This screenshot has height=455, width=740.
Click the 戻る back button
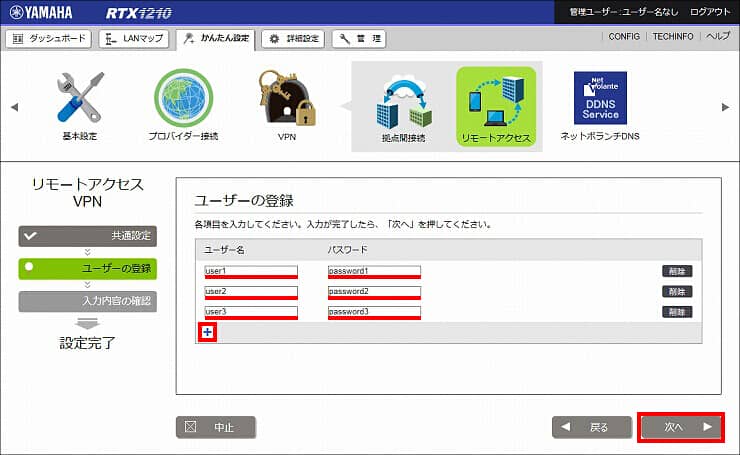click(x=592, y=427)
